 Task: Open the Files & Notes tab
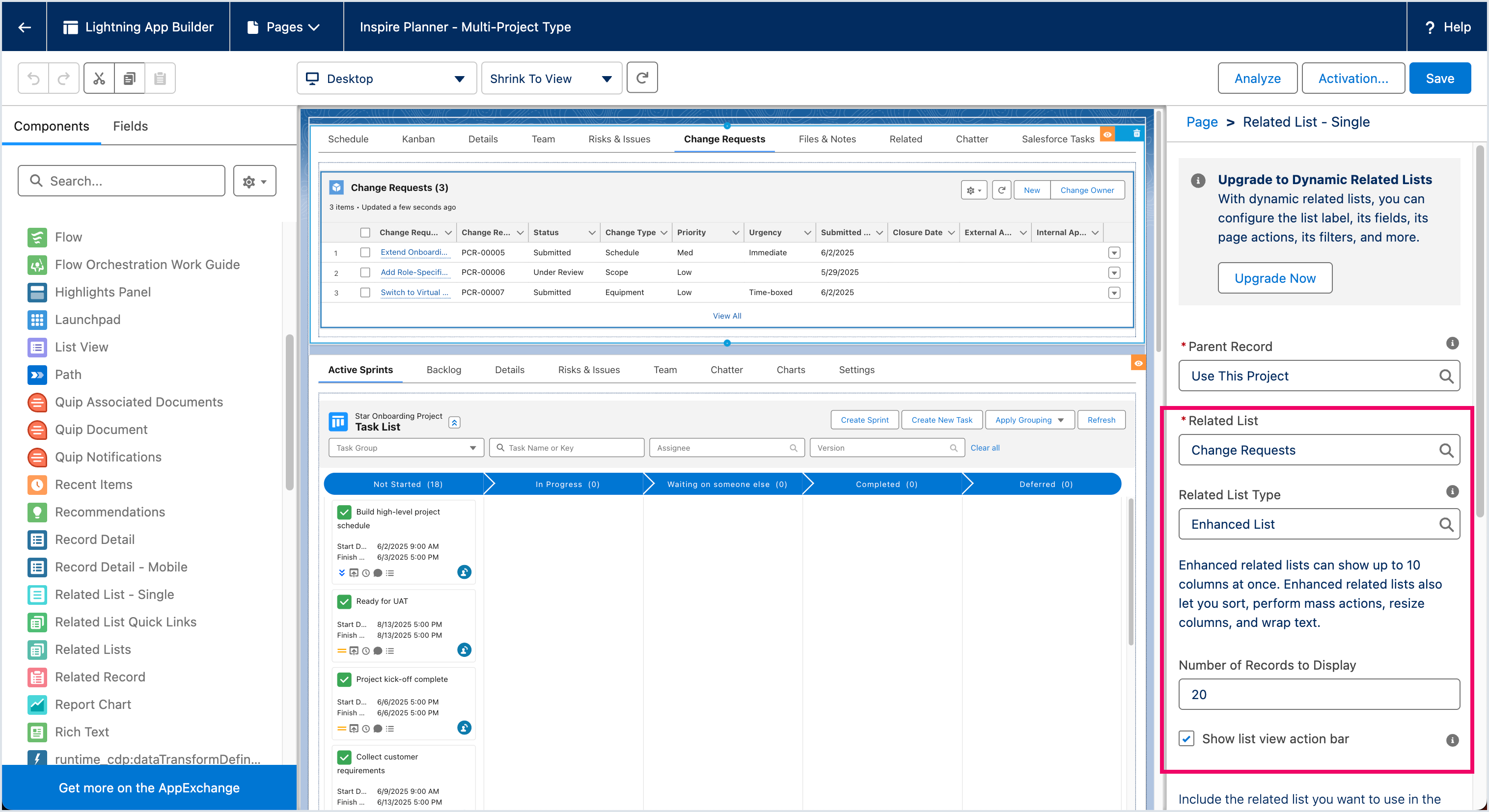827,139
